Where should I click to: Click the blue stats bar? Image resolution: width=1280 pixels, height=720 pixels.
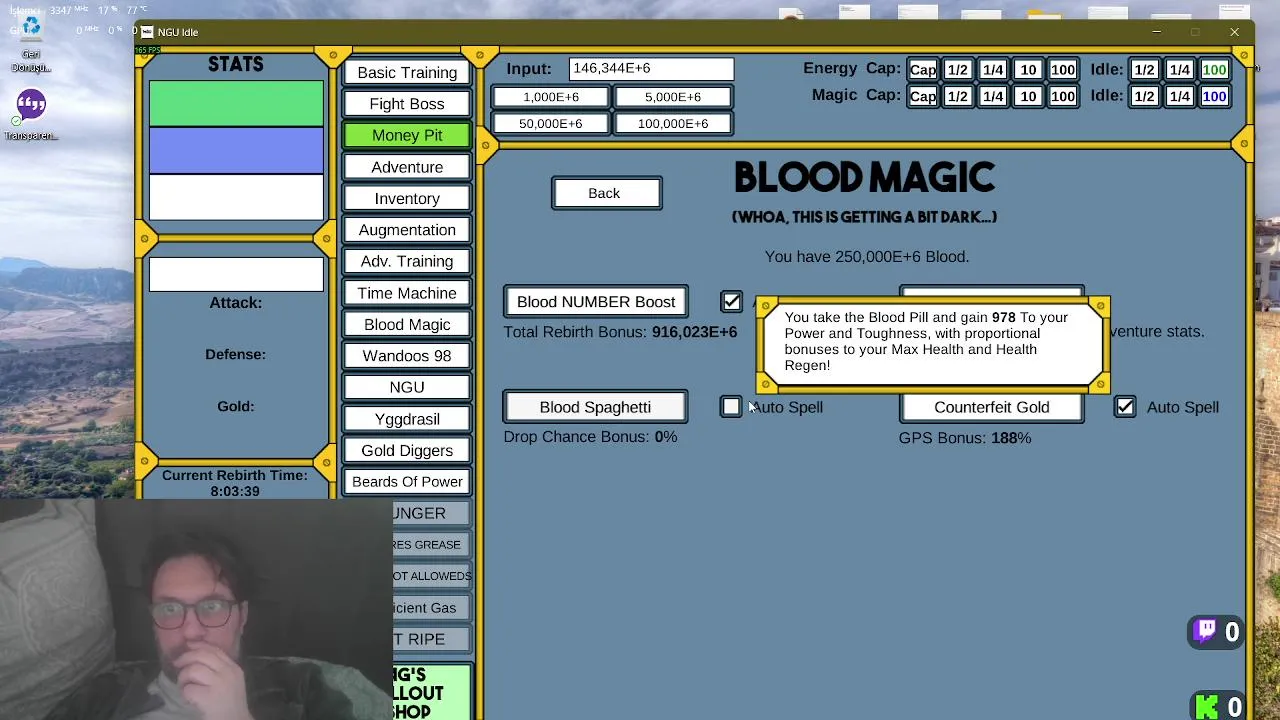[x=236, y=150]
